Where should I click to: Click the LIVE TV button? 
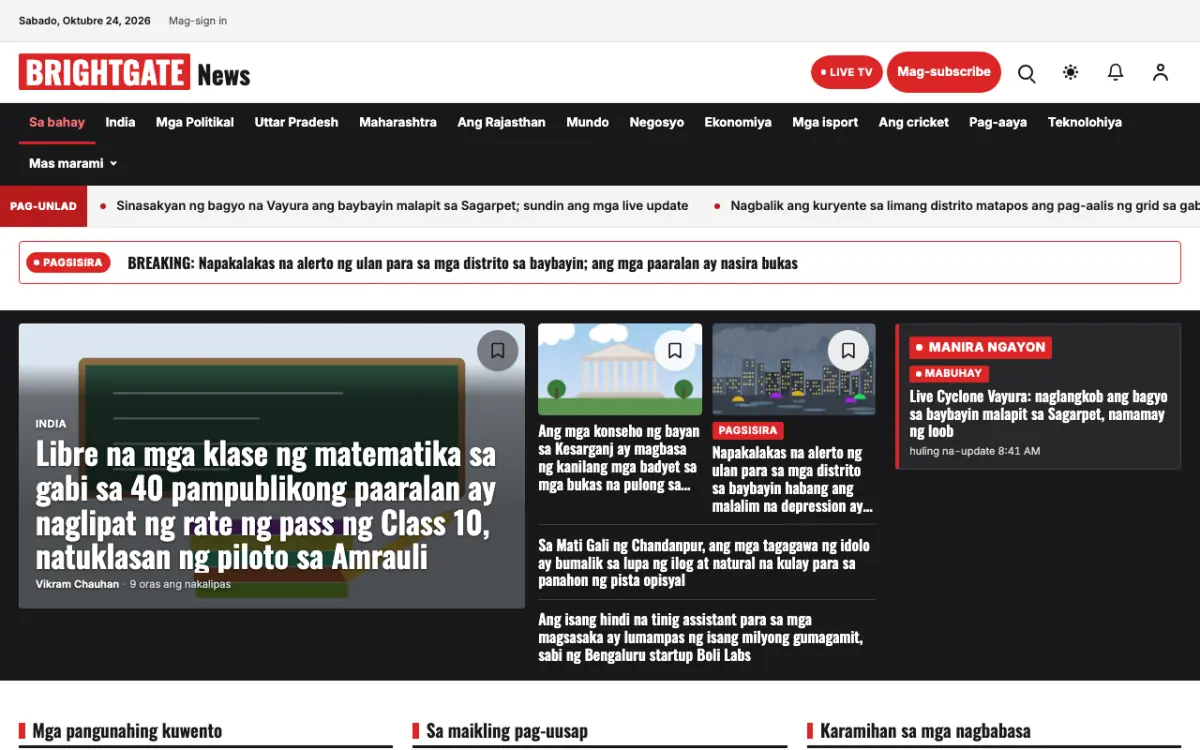[x=847, y=72]
